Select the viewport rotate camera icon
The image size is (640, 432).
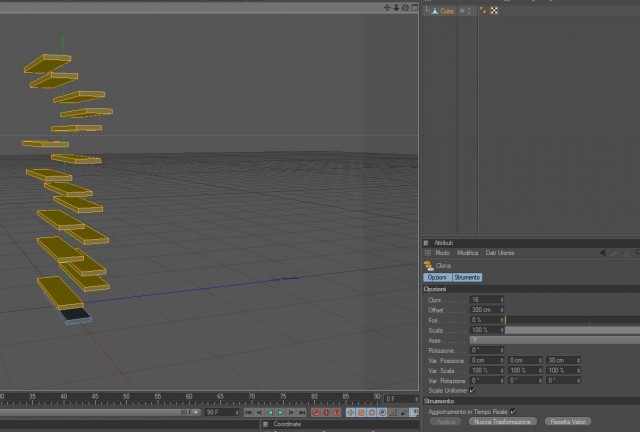[405, 8]
